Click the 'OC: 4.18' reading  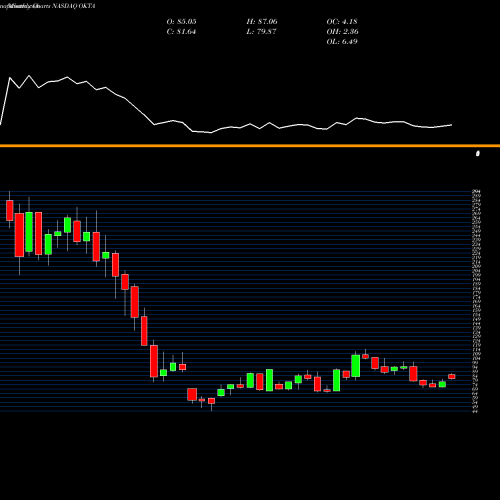point(342,22)
